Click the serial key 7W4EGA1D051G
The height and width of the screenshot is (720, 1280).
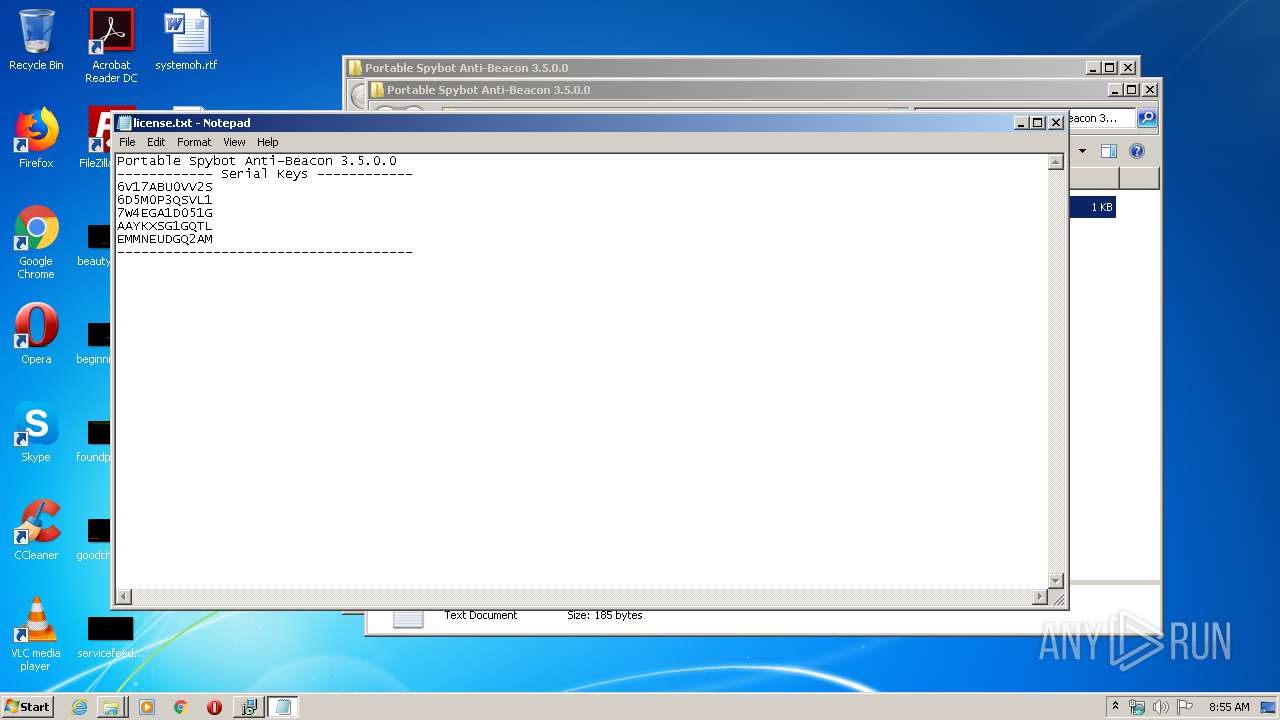click(165, 213)
